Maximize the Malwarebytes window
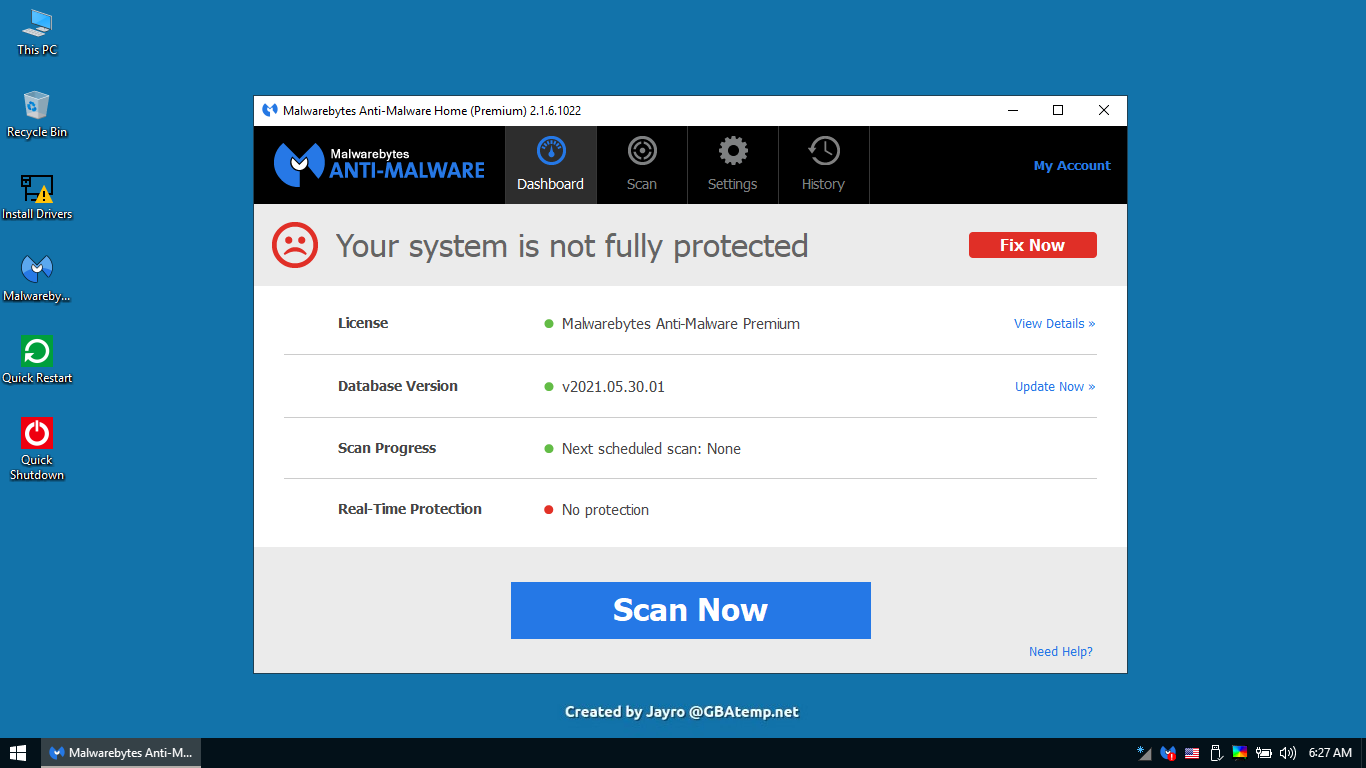 [x=1058, y=111]
